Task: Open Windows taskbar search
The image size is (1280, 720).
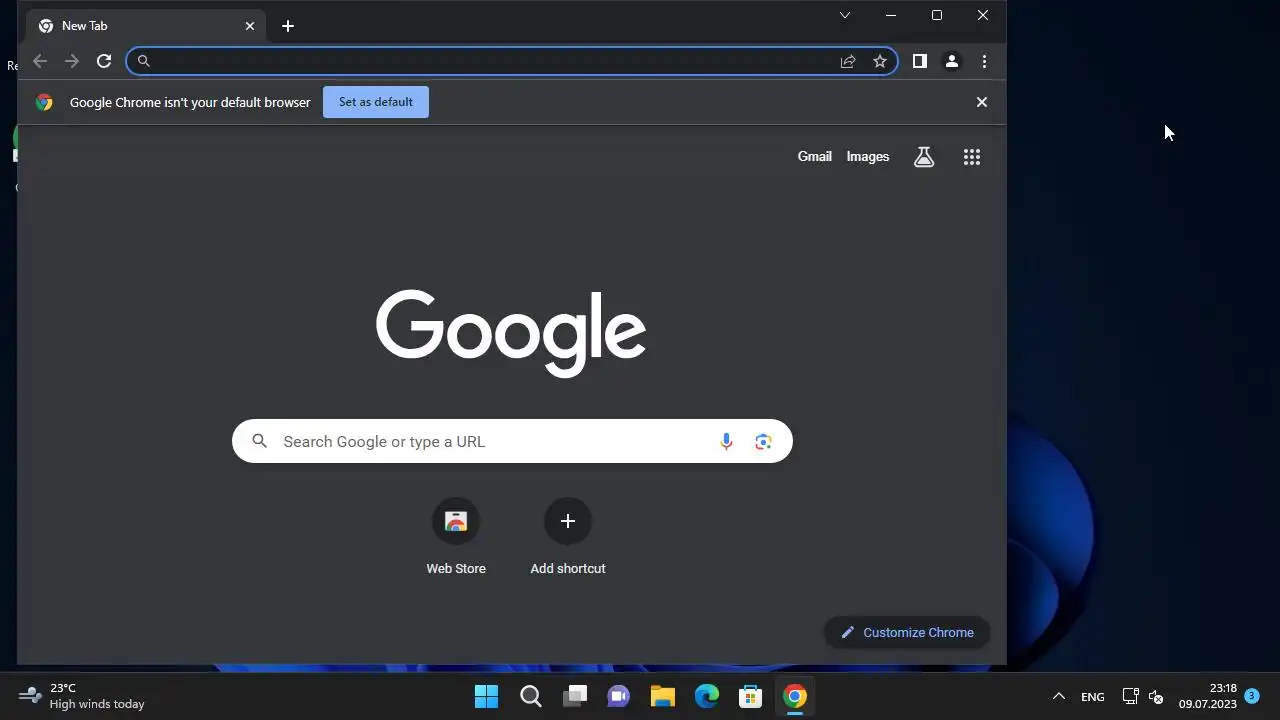Action: tap(531, 697)
